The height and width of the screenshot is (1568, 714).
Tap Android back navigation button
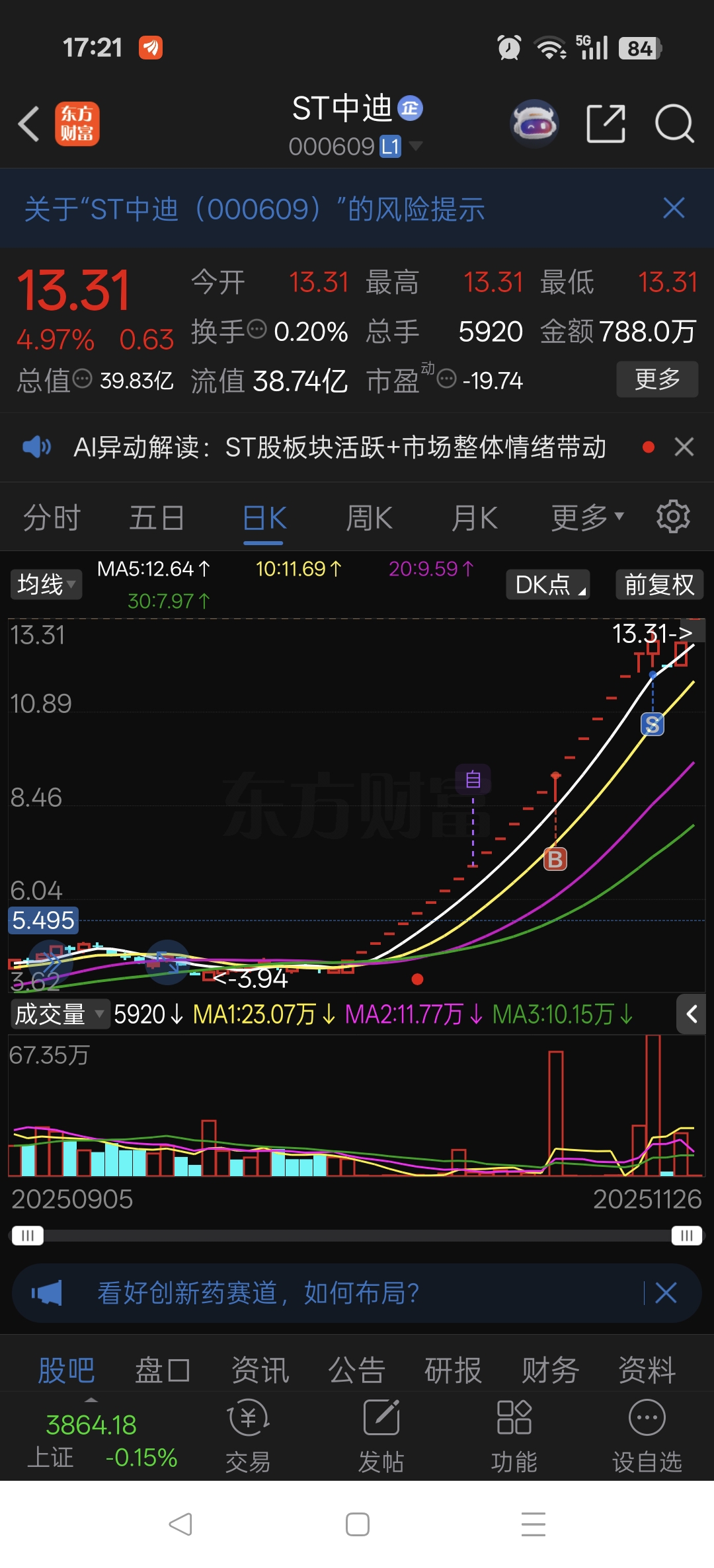pyautogui.click(x=180, y=1524)
